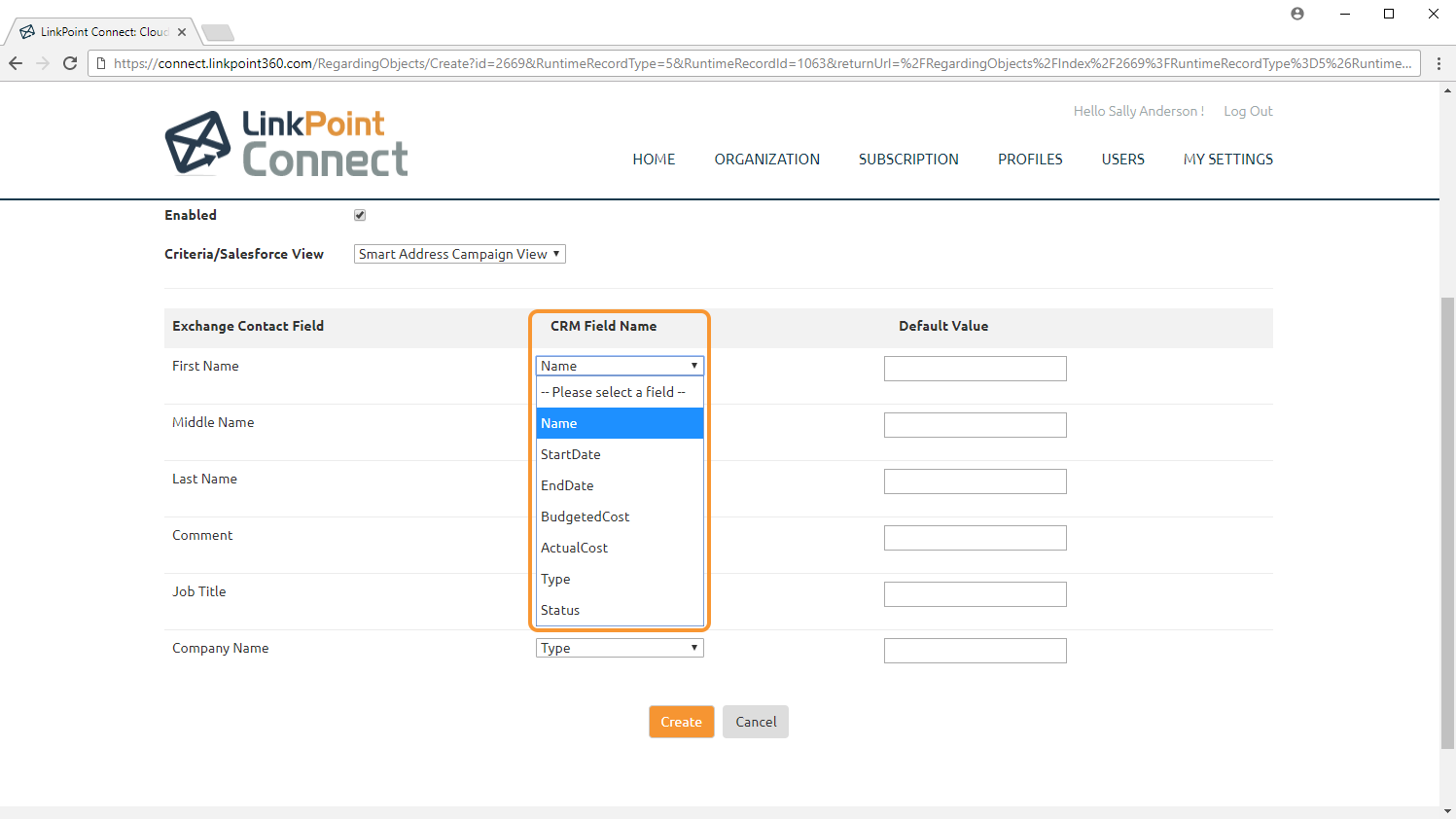Click the 'Comment' row label

tap(202, 535)
